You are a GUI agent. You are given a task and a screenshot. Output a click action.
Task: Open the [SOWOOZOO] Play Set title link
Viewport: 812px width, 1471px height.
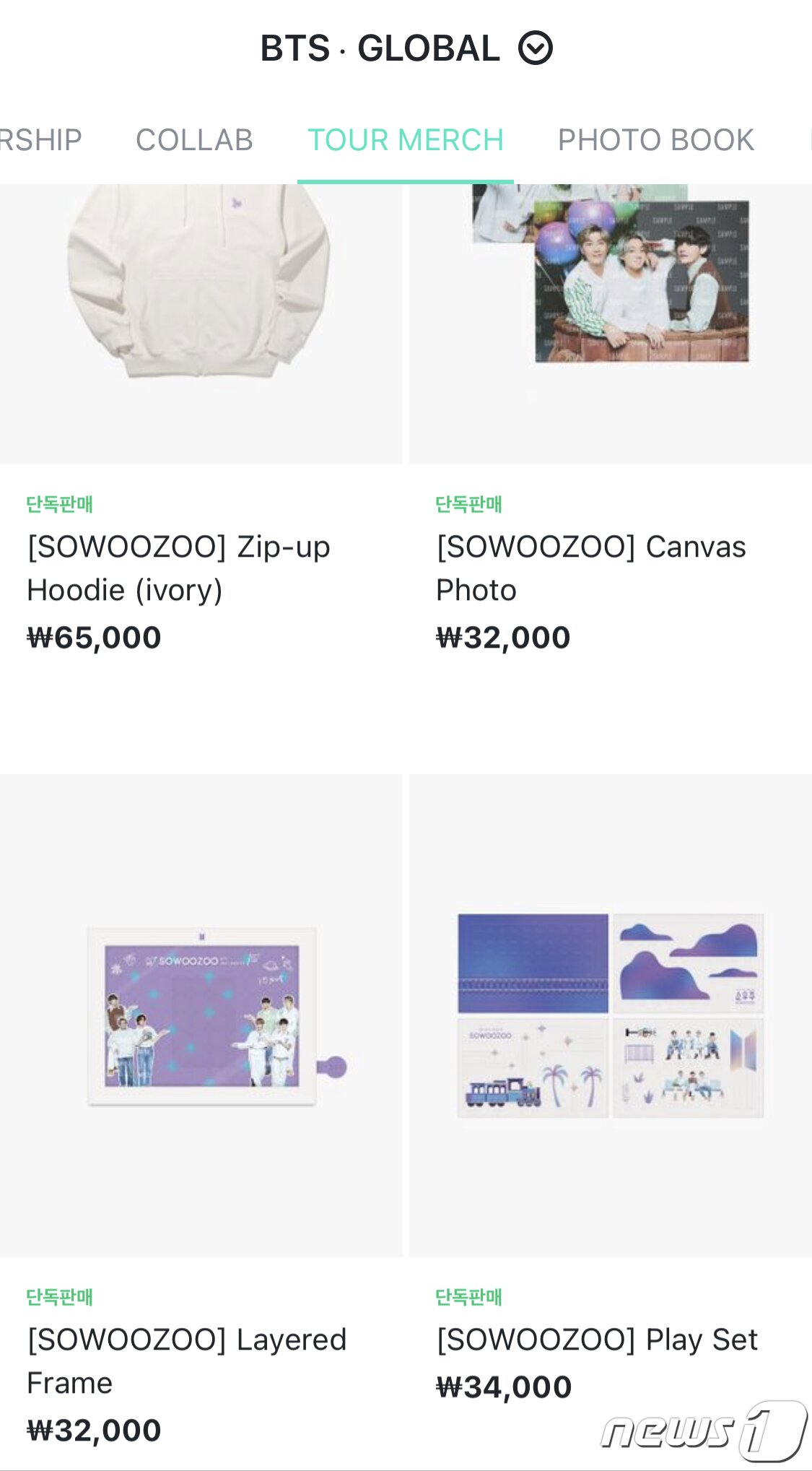(x=598, y=1340)
